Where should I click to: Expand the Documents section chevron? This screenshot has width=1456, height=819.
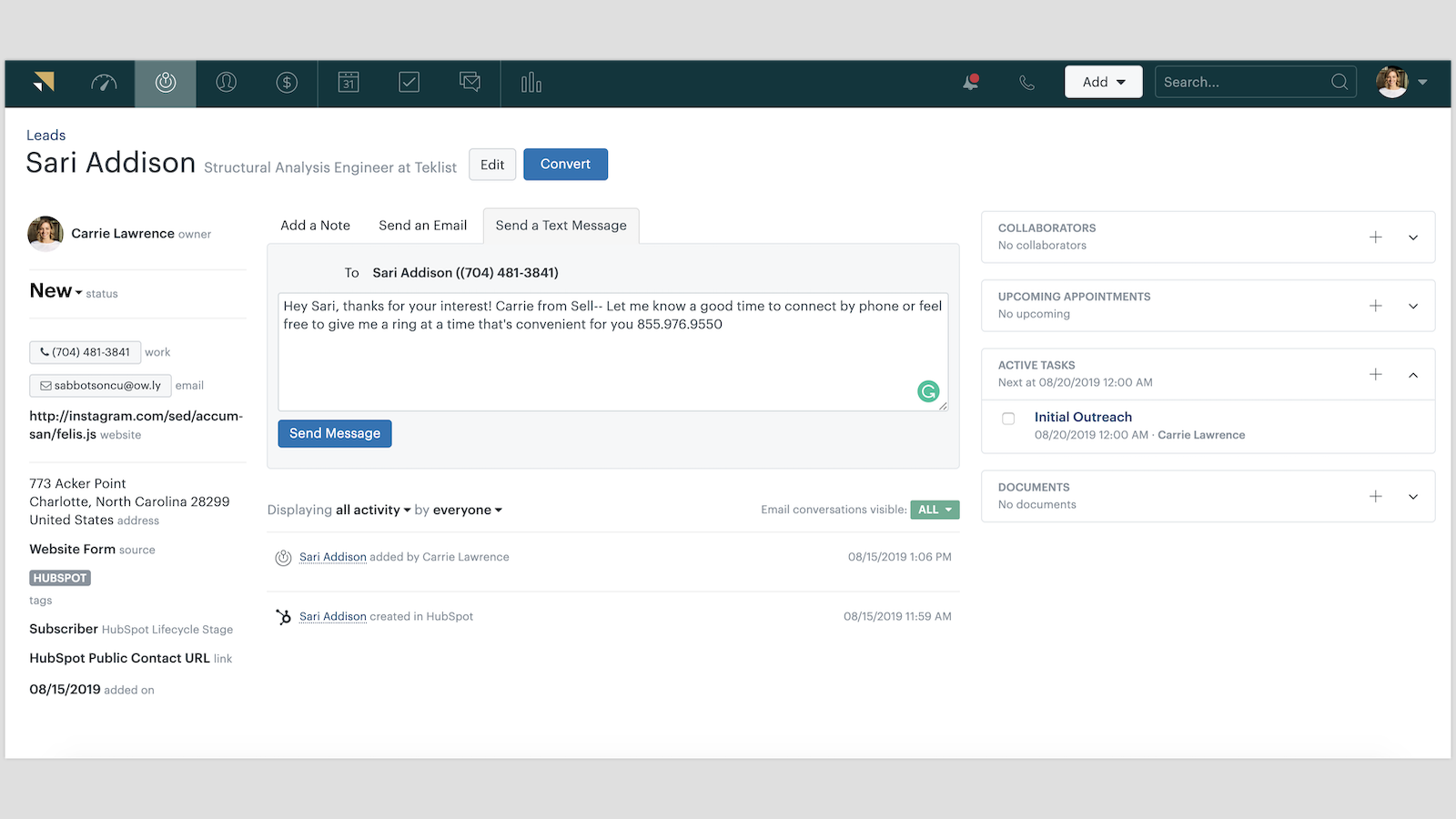(1412, 496)
